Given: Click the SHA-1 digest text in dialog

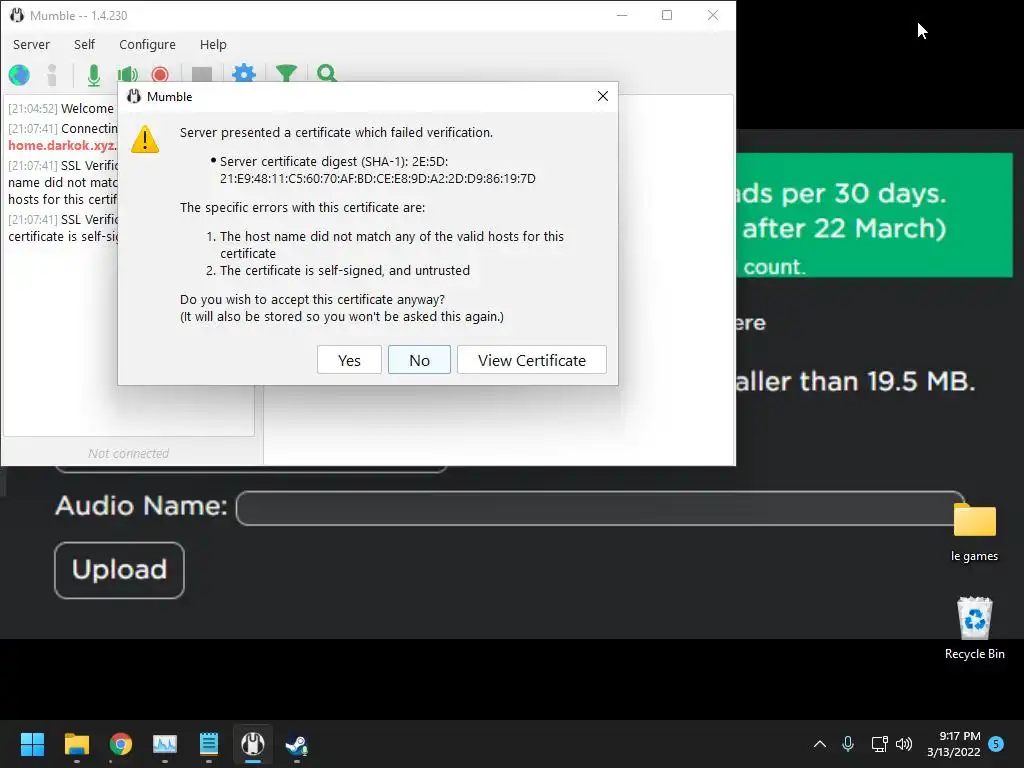Looking at the screenshot, I should 377,170.
